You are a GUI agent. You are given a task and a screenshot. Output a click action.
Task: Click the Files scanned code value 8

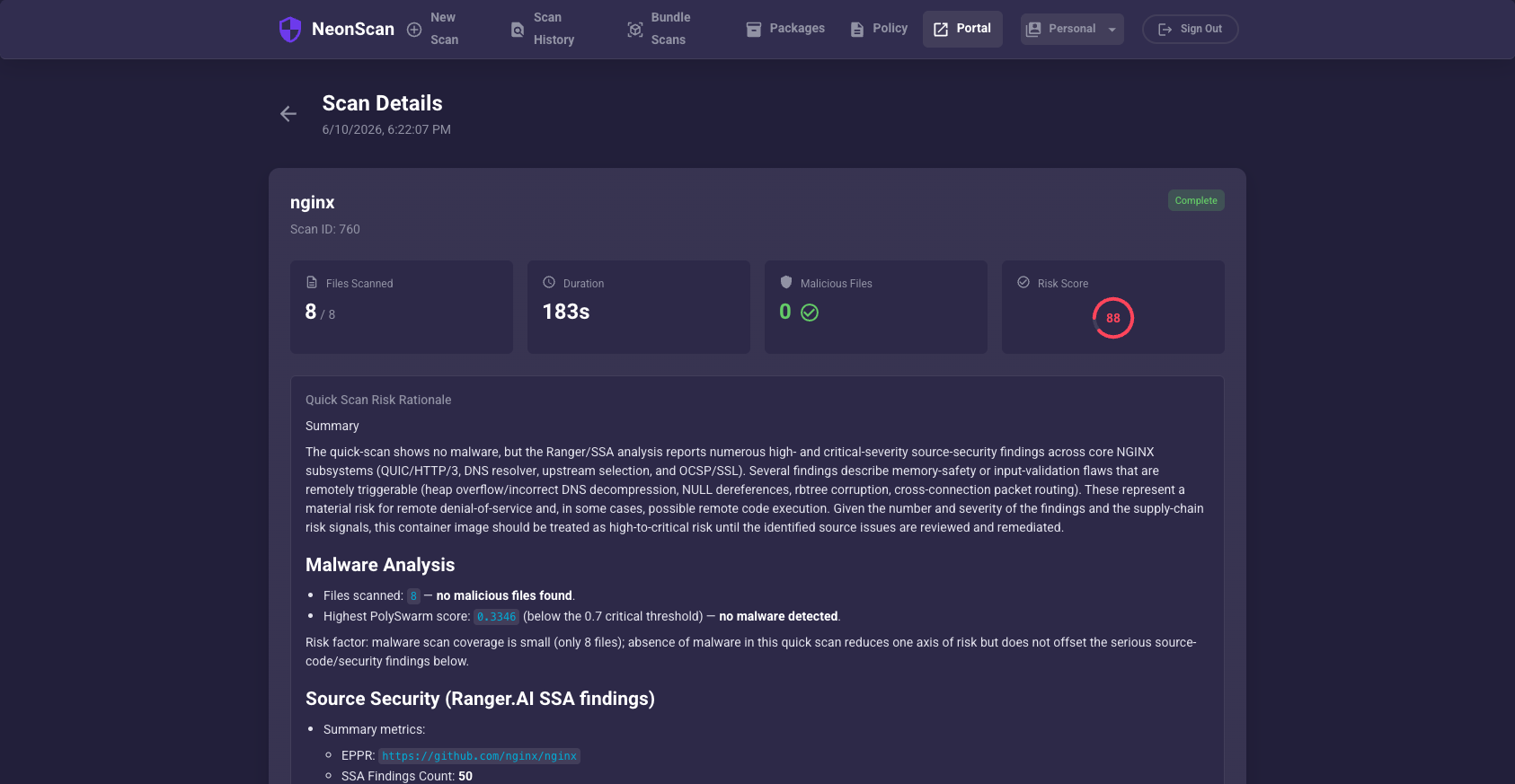pos(413,595)
